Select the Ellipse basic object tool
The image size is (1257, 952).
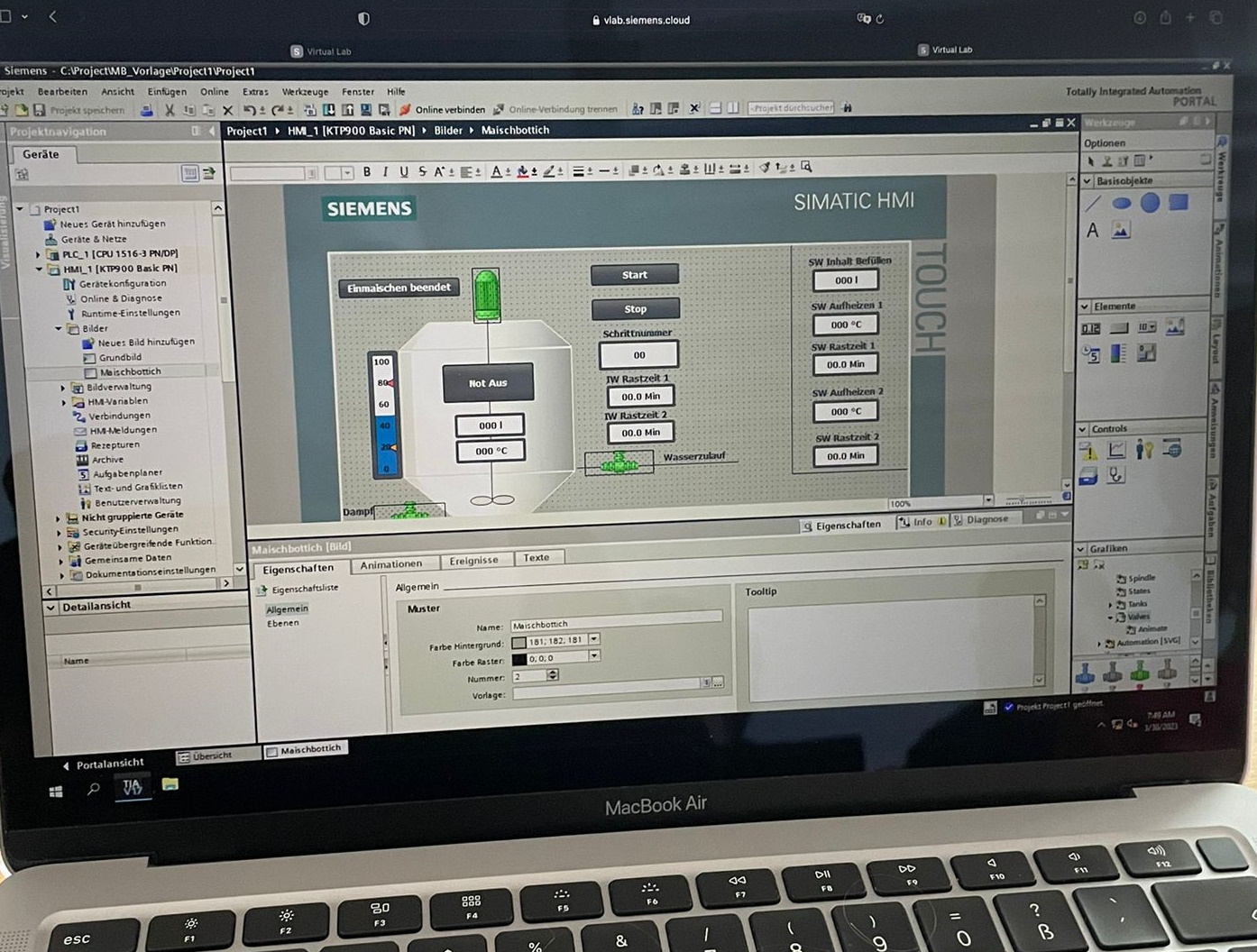(1121, 204)
